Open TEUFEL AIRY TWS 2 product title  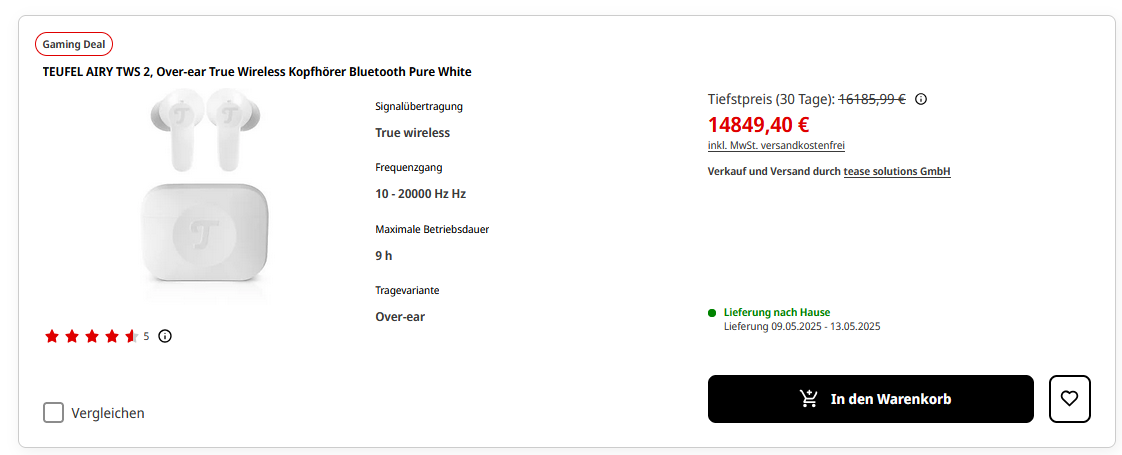257,72
